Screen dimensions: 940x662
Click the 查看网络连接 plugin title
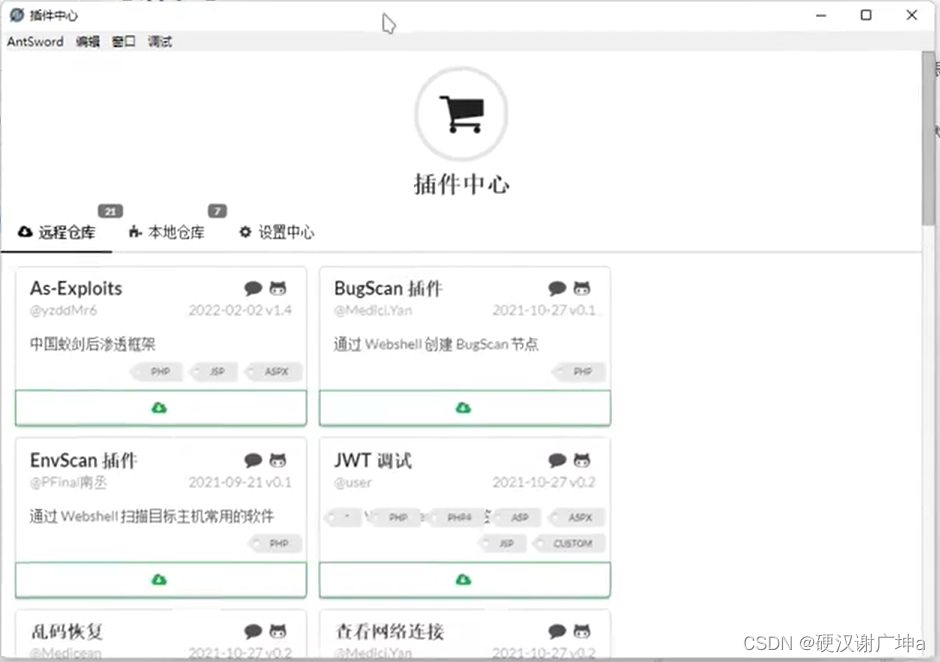[x=388, y=631]
